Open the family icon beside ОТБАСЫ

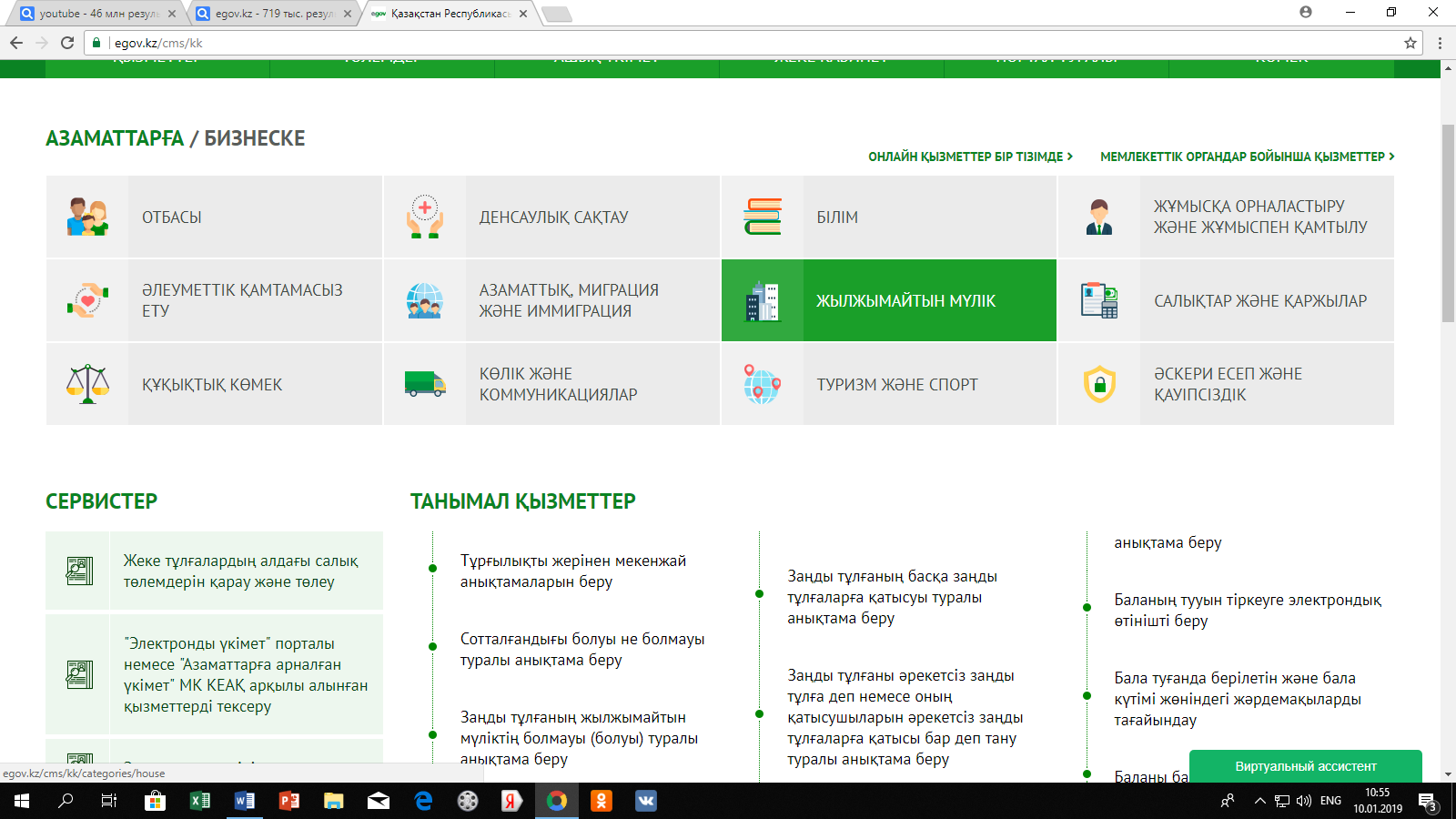tap(87, 217)
